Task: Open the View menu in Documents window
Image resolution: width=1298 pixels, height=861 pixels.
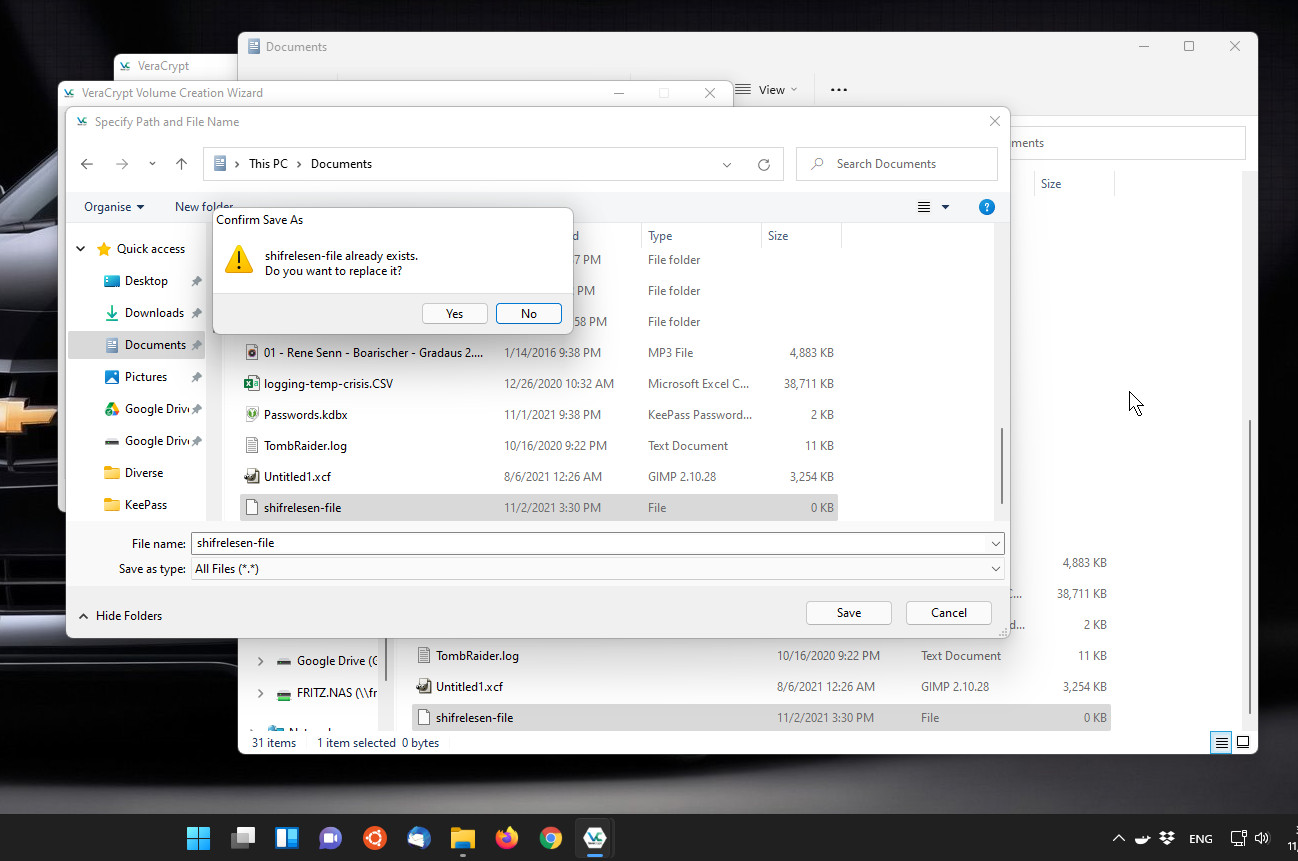Action: click(x=767, y=90)
